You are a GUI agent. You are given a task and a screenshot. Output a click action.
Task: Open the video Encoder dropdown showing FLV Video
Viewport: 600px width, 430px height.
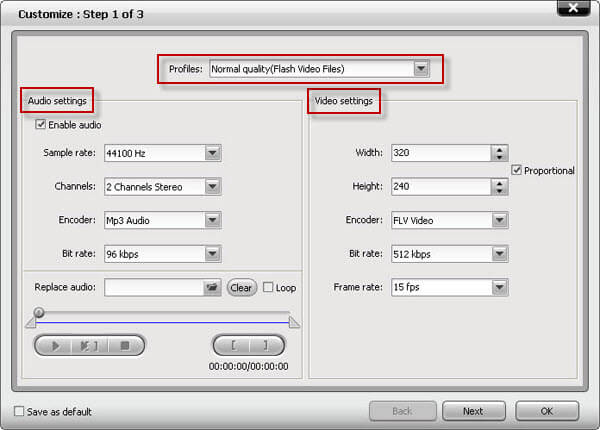click(500, 220)
